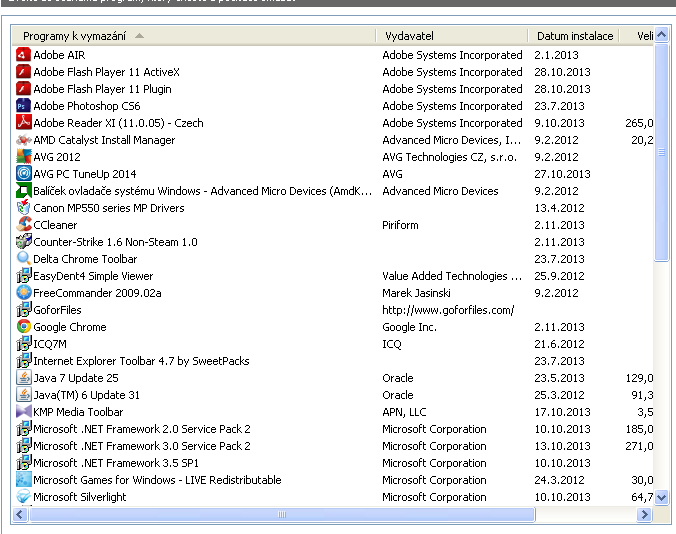
Task: Select KMP Media Toolbar program name
Action: (x=78, y=412)
